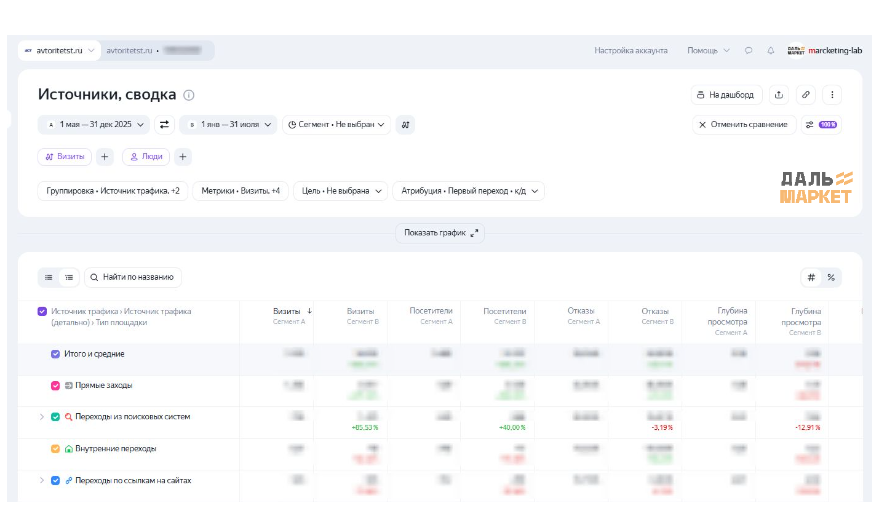Click the info icon next to Источники, сводка
This screenshot has width=877, height=522.
189,95
